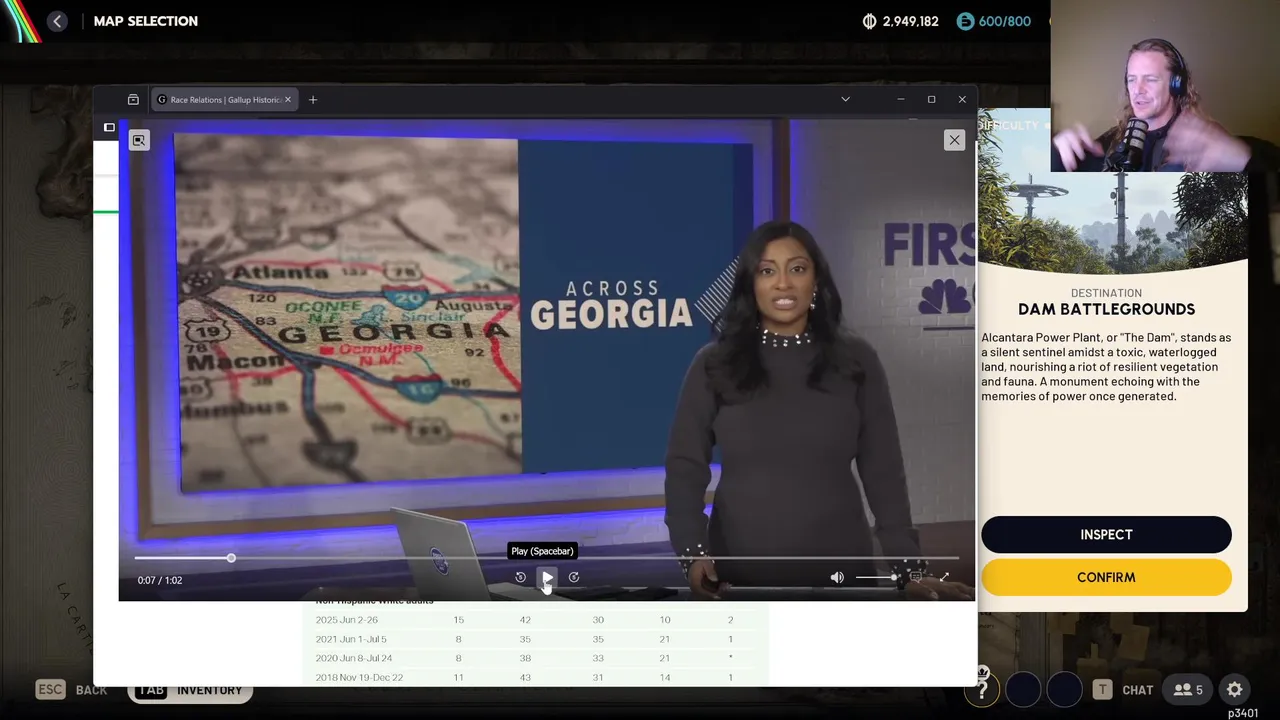Click the 600/800 blue currency counter
Image resolution: width=1280 pixels, height=720 pixels.
coord(994,21)
